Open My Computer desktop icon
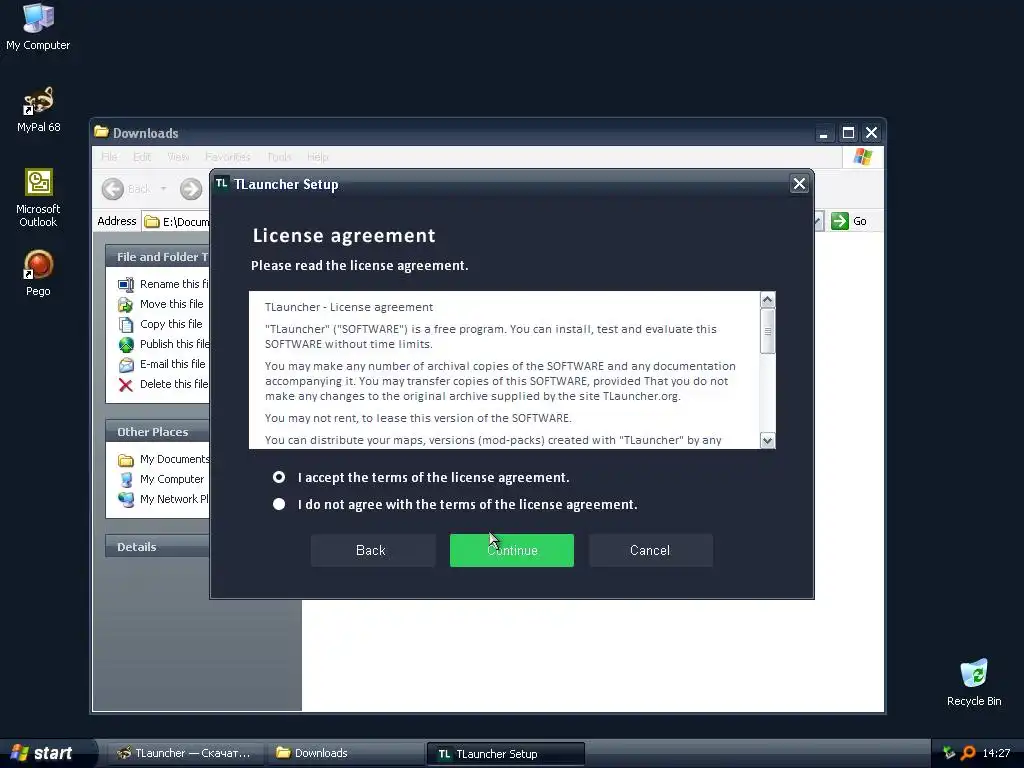The height and width of the screenshot is (768, 1024). point(38,27)
